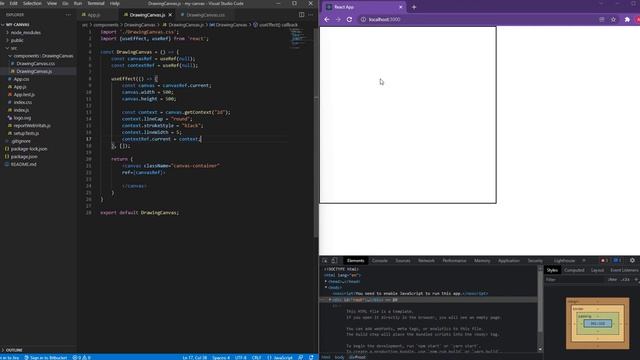
Task: Open editor more actions ellipsis
Action: (x=311, y=15)
